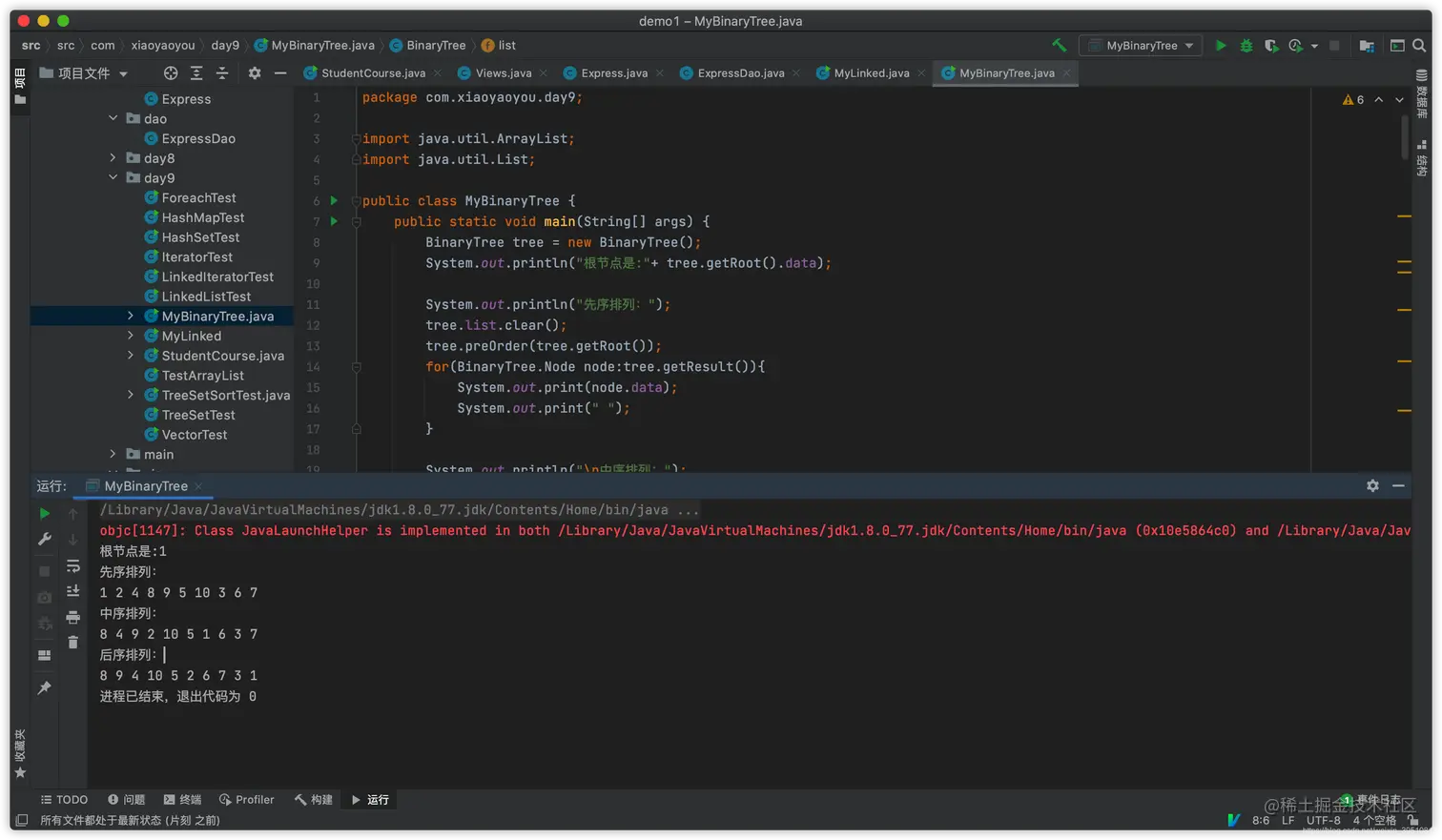
Task: Open the MyBinaryTree run configuration dropdown
Action: click(x=1142, y=45)
